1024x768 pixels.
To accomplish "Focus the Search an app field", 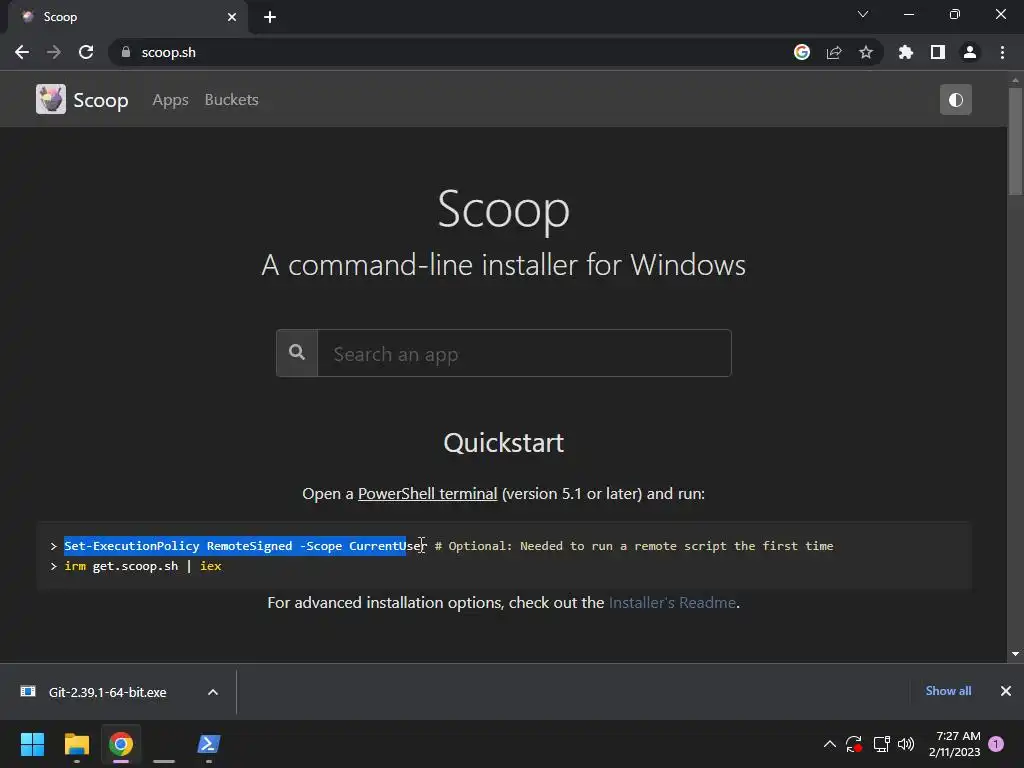I will (524, 353).
